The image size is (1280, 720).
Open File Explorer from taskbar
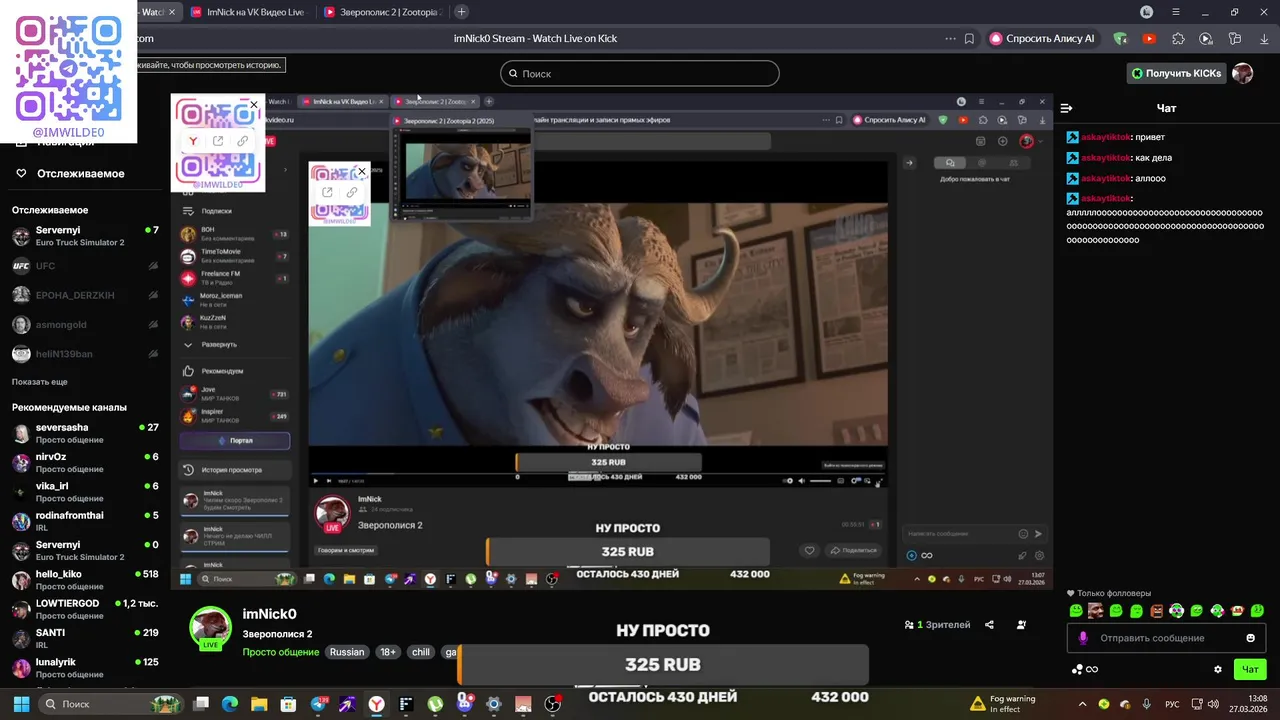(259, 704)
